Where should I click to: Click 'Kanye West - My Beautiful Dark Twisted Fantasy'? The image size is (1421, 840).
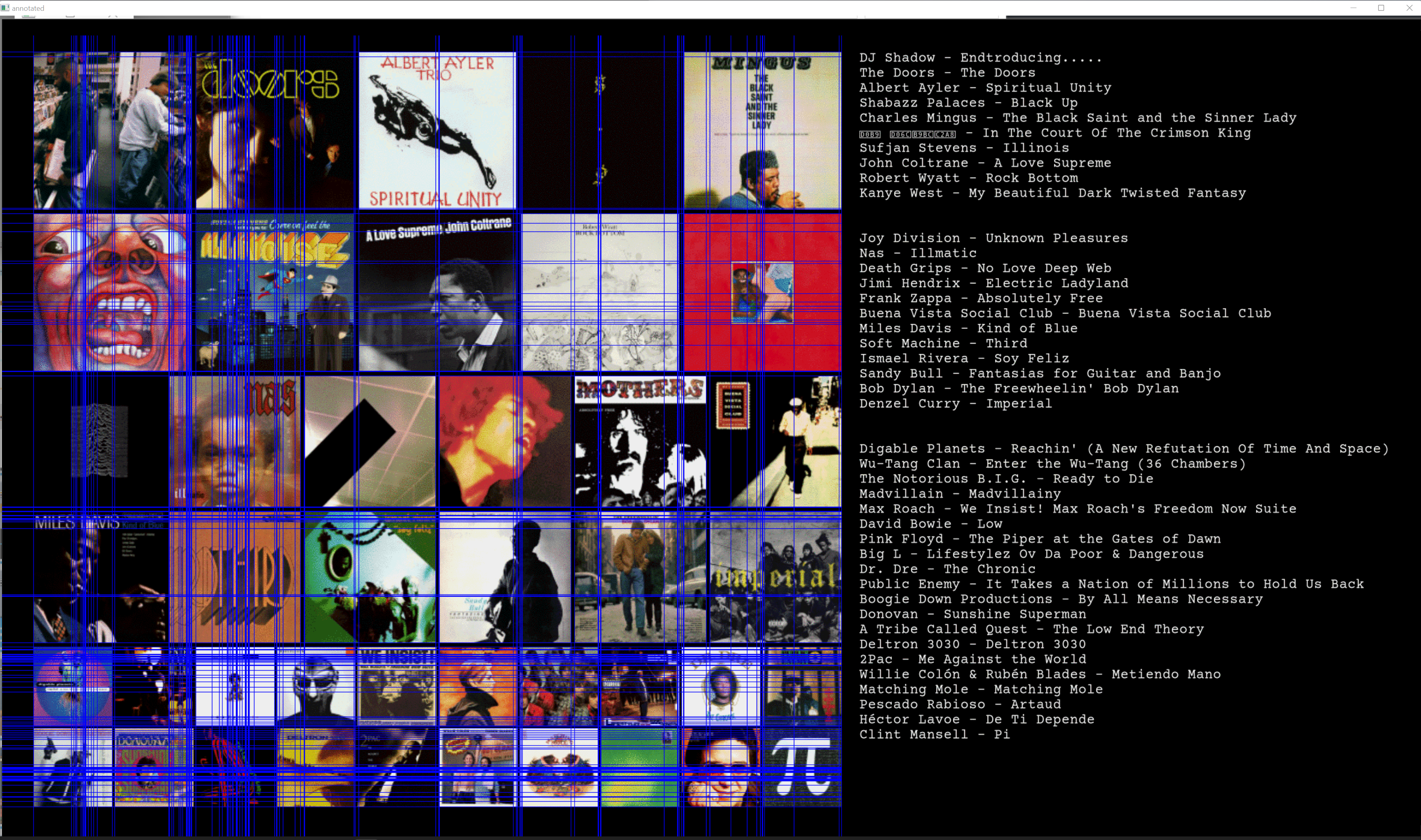(1052, 193)
